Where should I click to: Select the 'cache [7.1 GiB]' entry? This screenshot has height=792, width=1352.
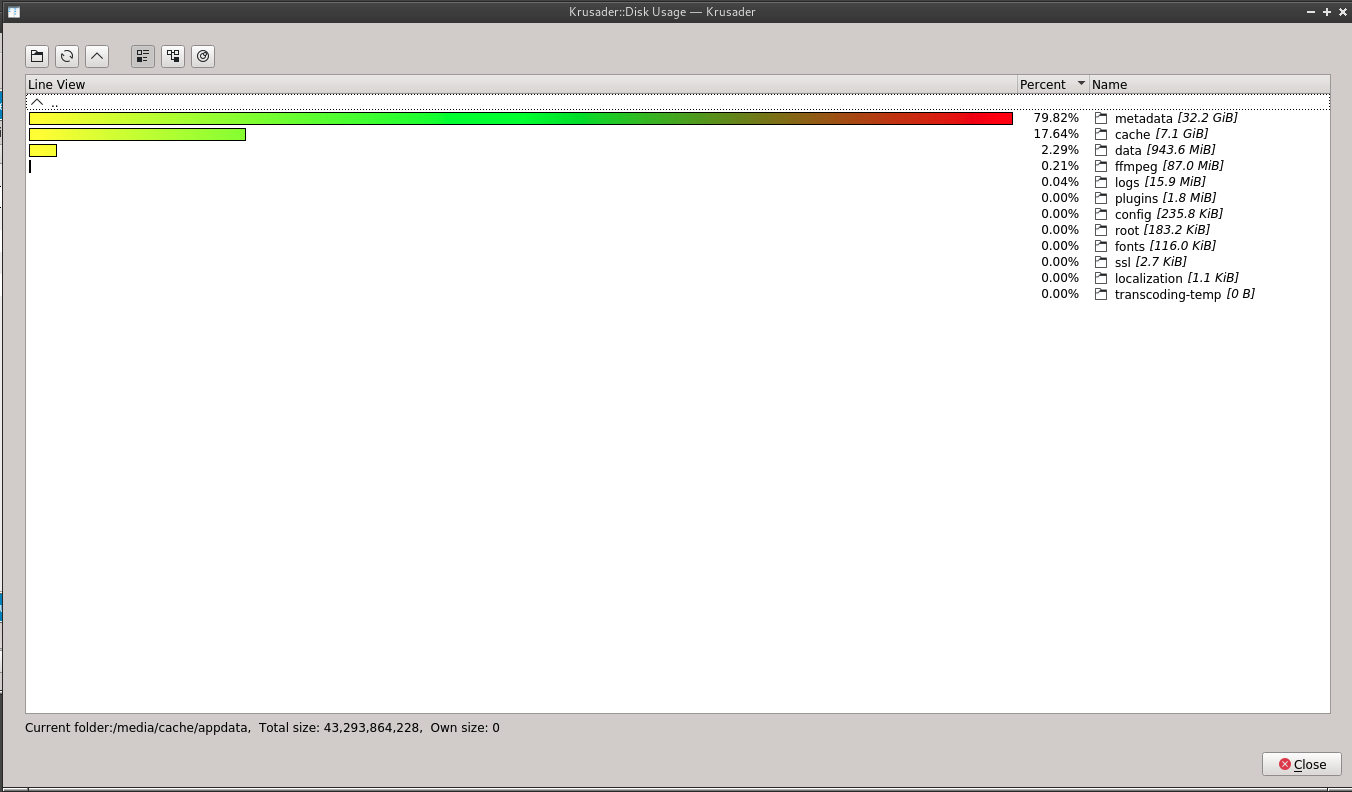(x=1161, y=134)
